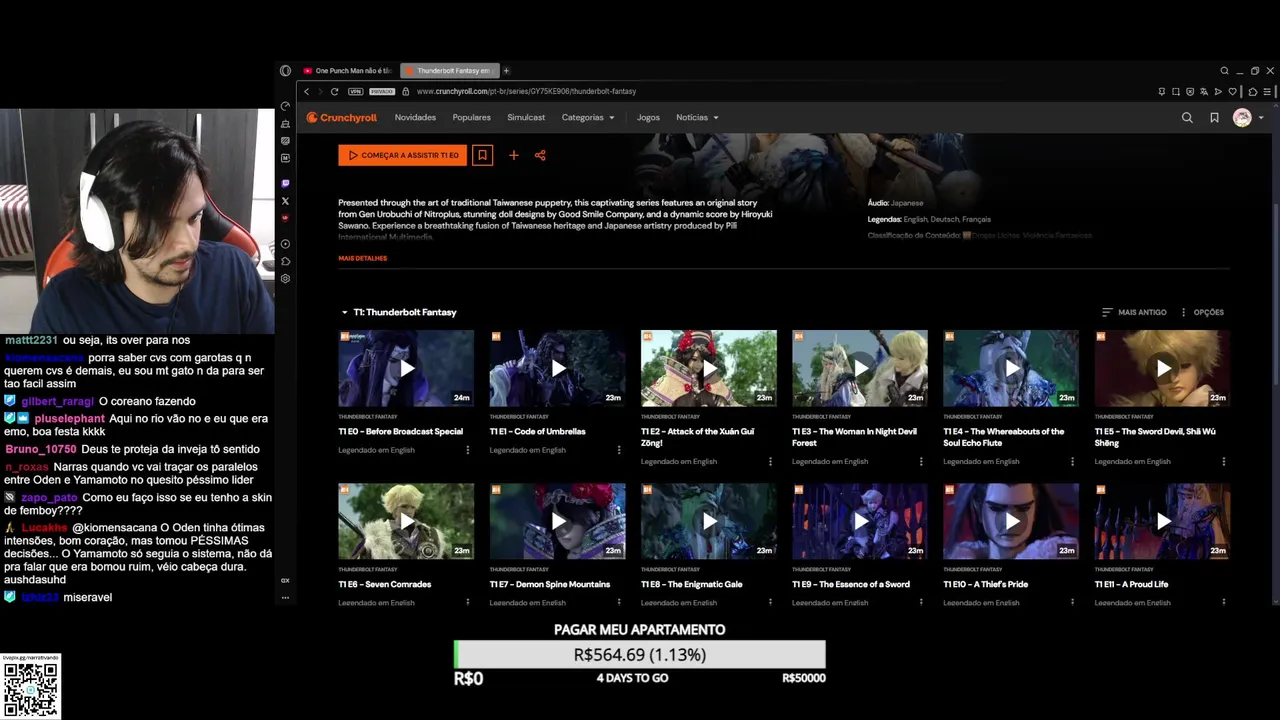
Task: Open E3 The Woman in Night Devil Forest title
Action: [x=854, y=437]
